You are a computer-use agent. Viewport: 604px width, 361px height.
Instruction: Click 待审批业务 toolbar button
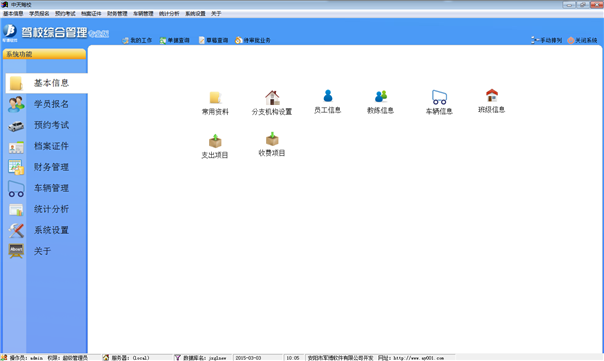click(x=253, y=40)
